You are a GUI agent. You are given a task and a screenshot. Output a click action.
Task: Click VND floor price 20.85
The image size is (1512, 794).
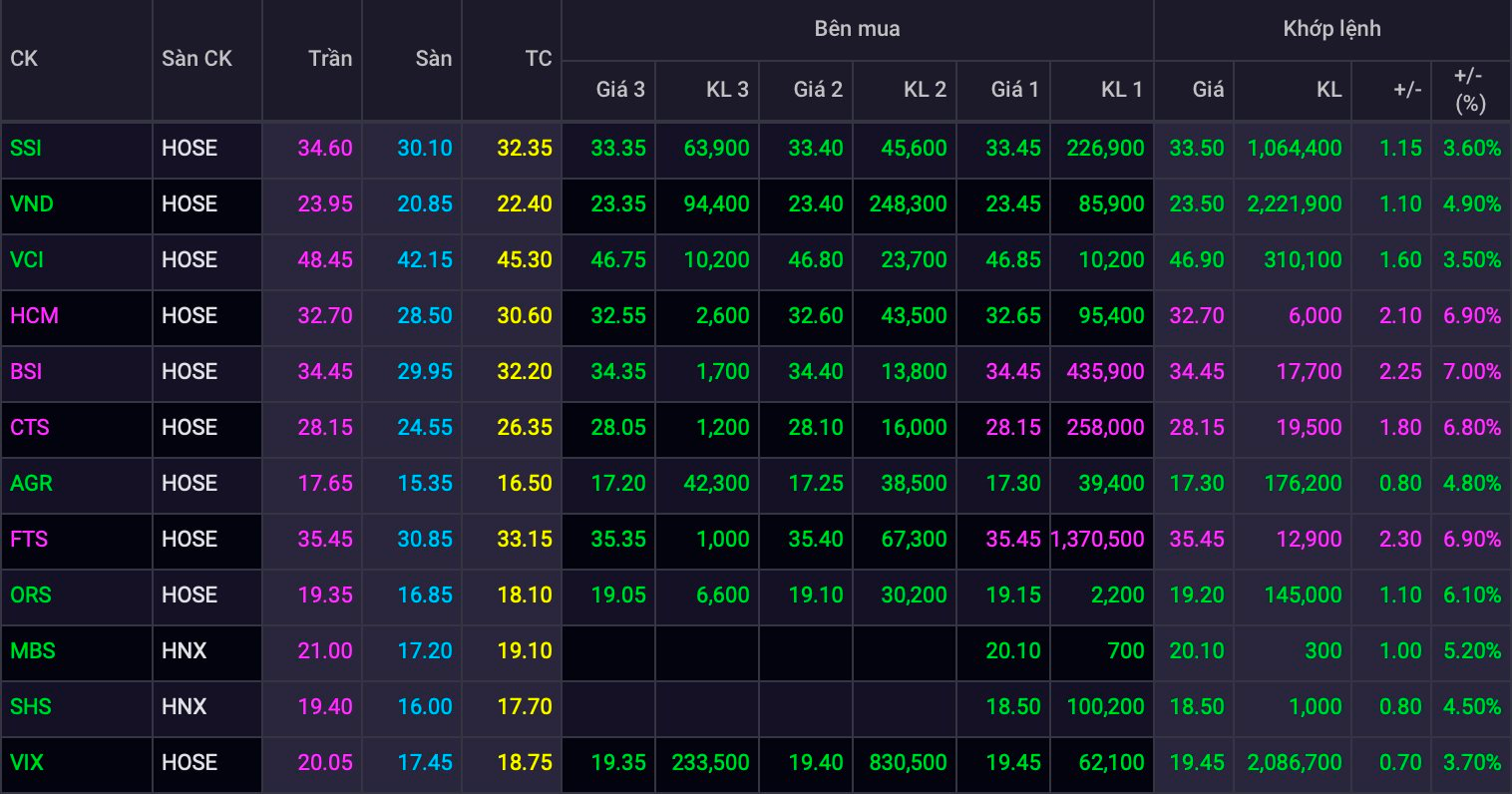(425, 204)
